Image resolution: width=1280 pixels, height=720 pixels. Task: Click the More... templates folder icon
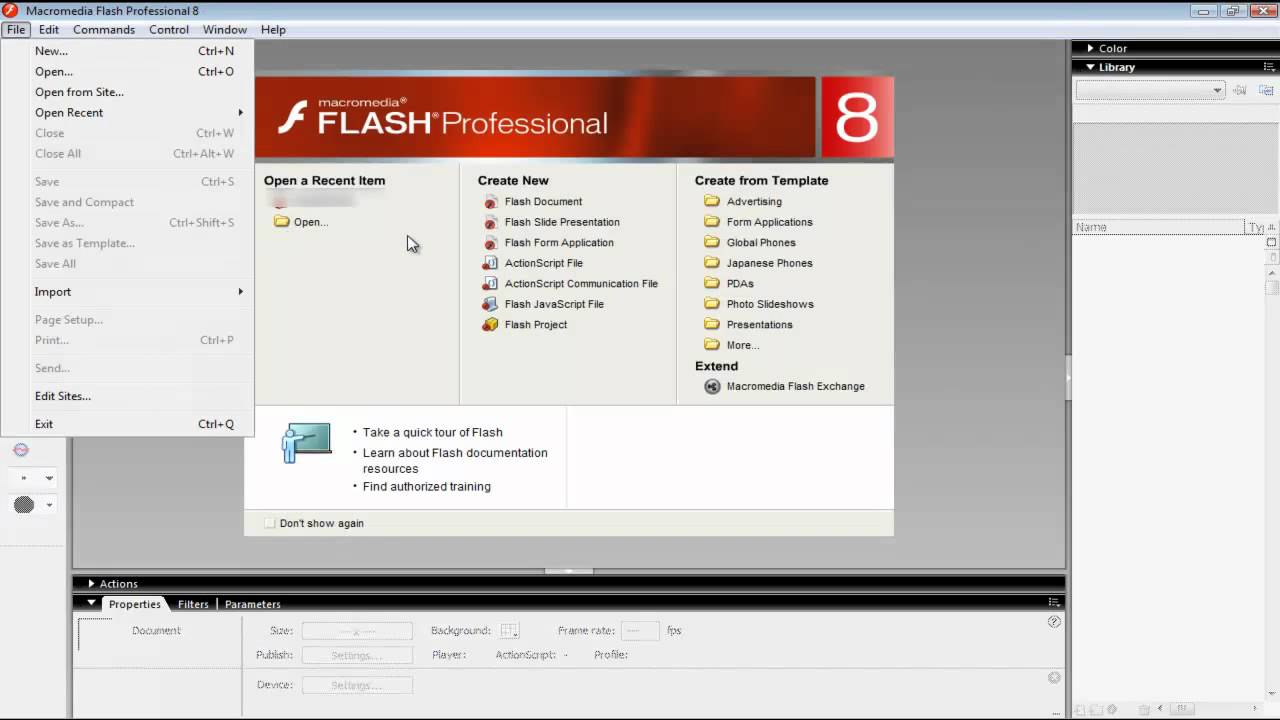click(712, 345)
